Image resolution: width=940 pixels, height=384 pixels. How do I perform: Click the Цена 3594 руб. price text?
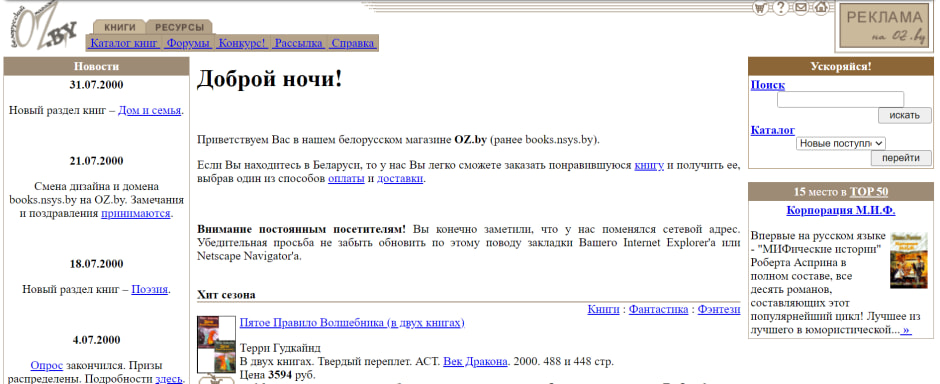pyautogui.click(x=278, y=374)
